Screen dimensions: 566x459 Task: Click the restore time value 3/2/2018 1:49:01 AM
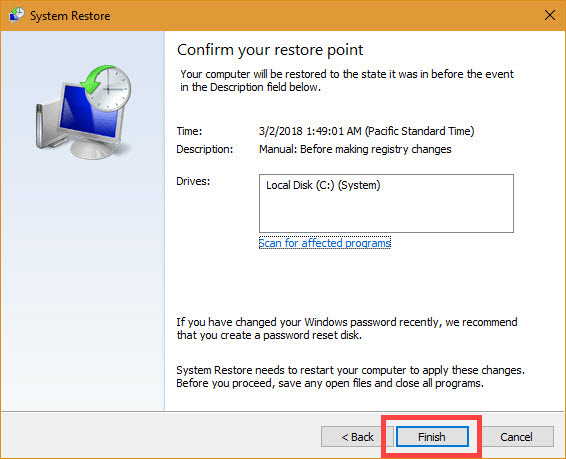[310, 131]
